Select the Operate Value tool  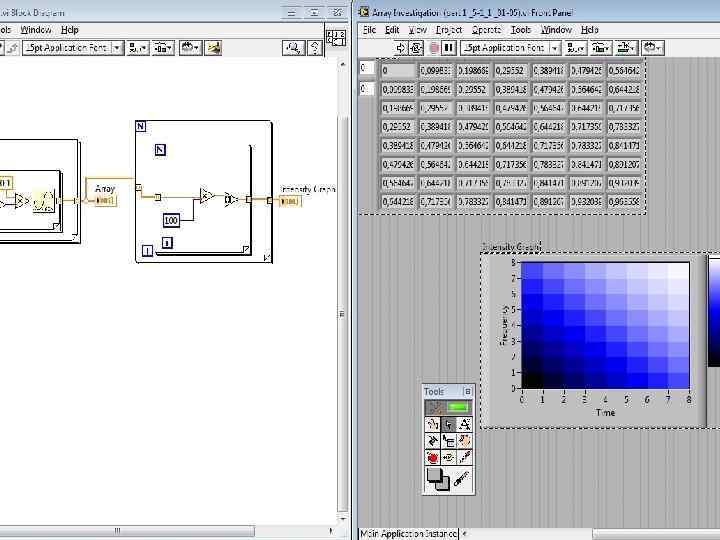pos(432,424)
